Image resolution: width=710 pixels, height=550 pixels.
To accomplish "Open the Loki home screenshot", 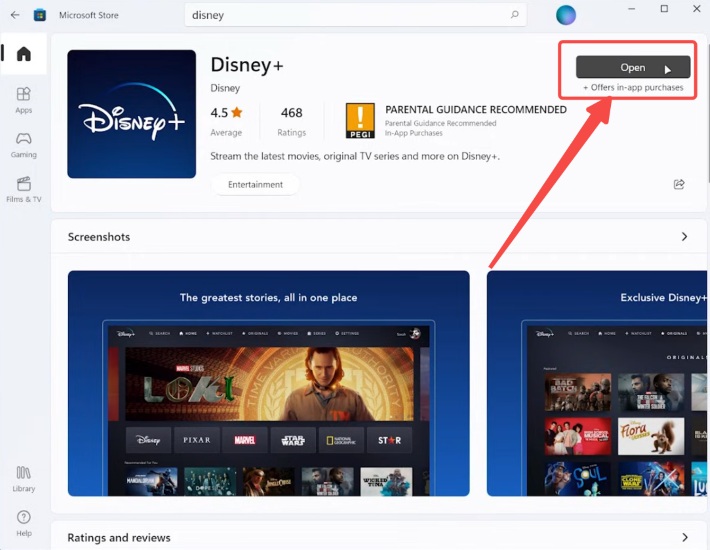I will pos(269,383).
